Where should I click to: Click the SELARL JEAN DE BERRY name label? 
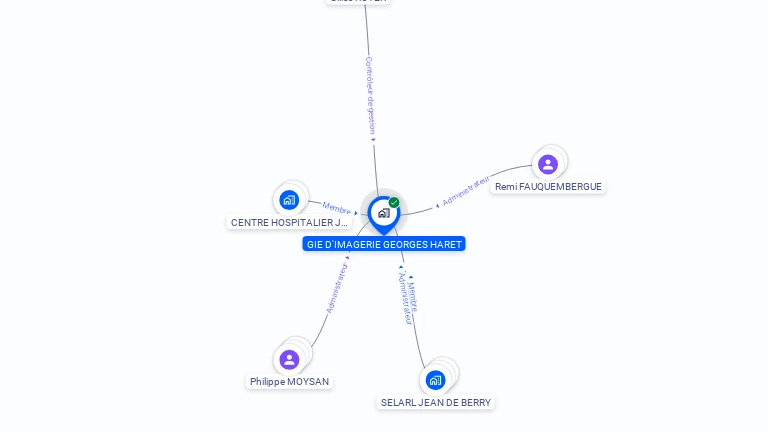(436, 403)
